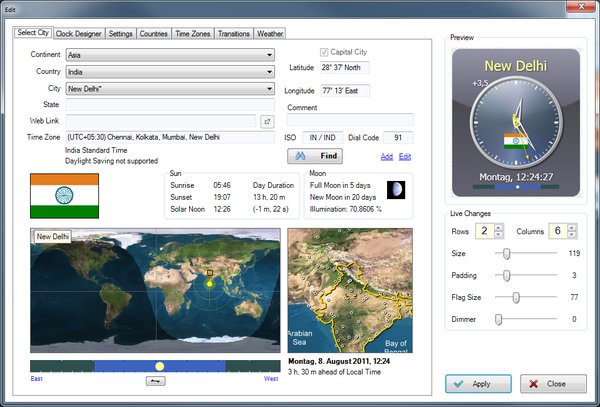Expand the City dropdown
Screen dimensions: 600x407
[270, 89]
